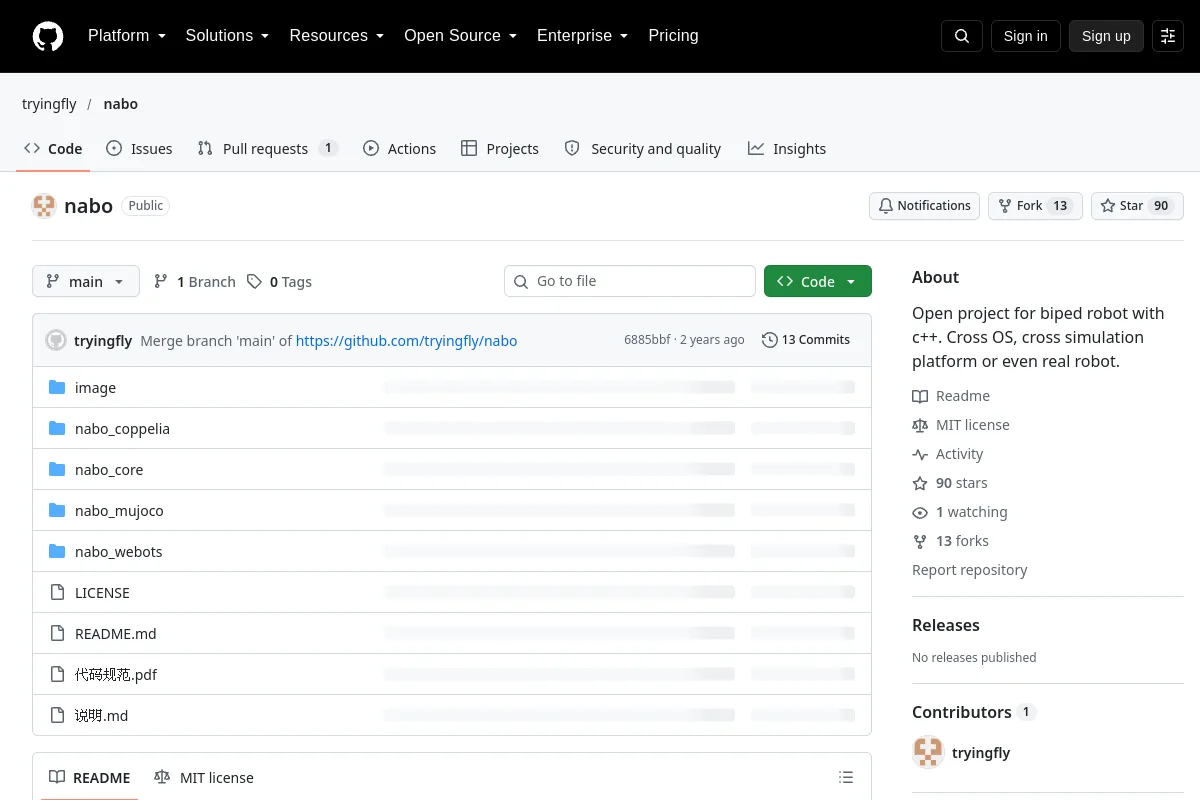
Task: Open the MIT license link in About
Action: (x=961, y=425)
